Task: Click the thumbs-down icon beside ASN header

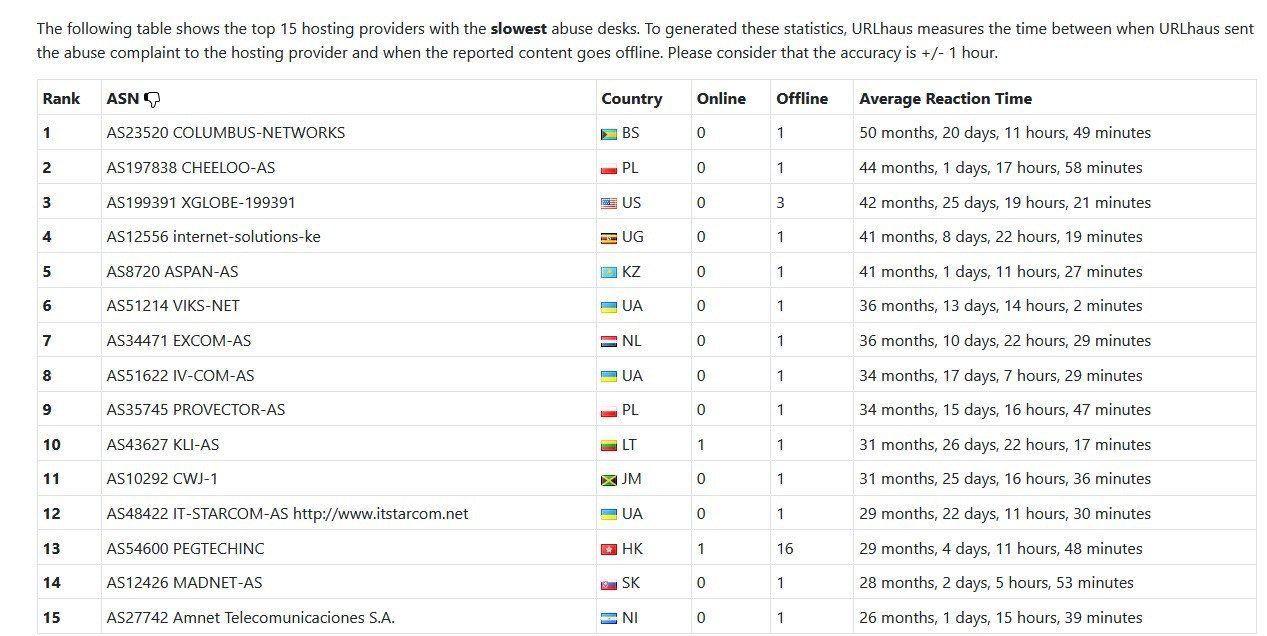Action: pyautogui.click(x=152, y=99)
